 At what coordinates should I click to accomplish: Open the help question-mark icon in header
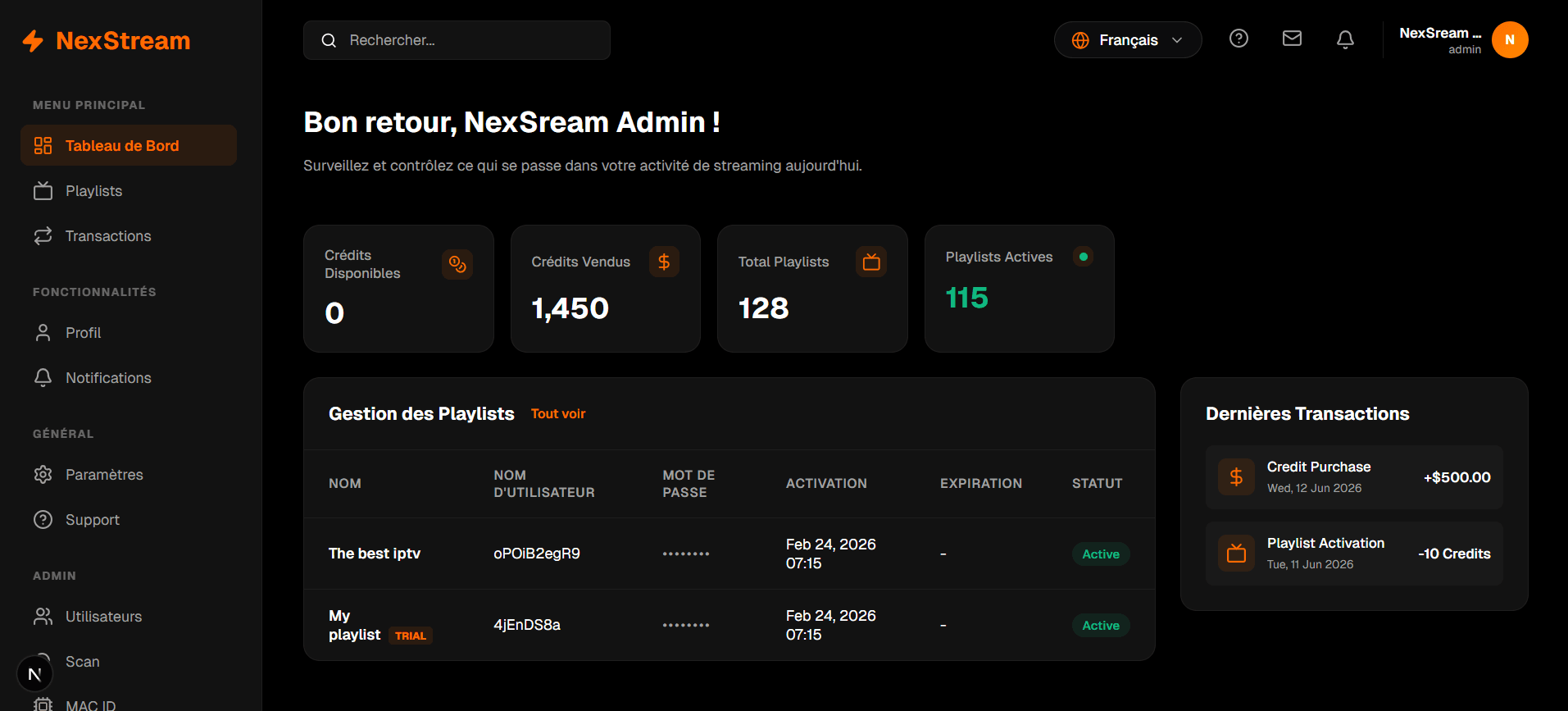click(1238, 39)
